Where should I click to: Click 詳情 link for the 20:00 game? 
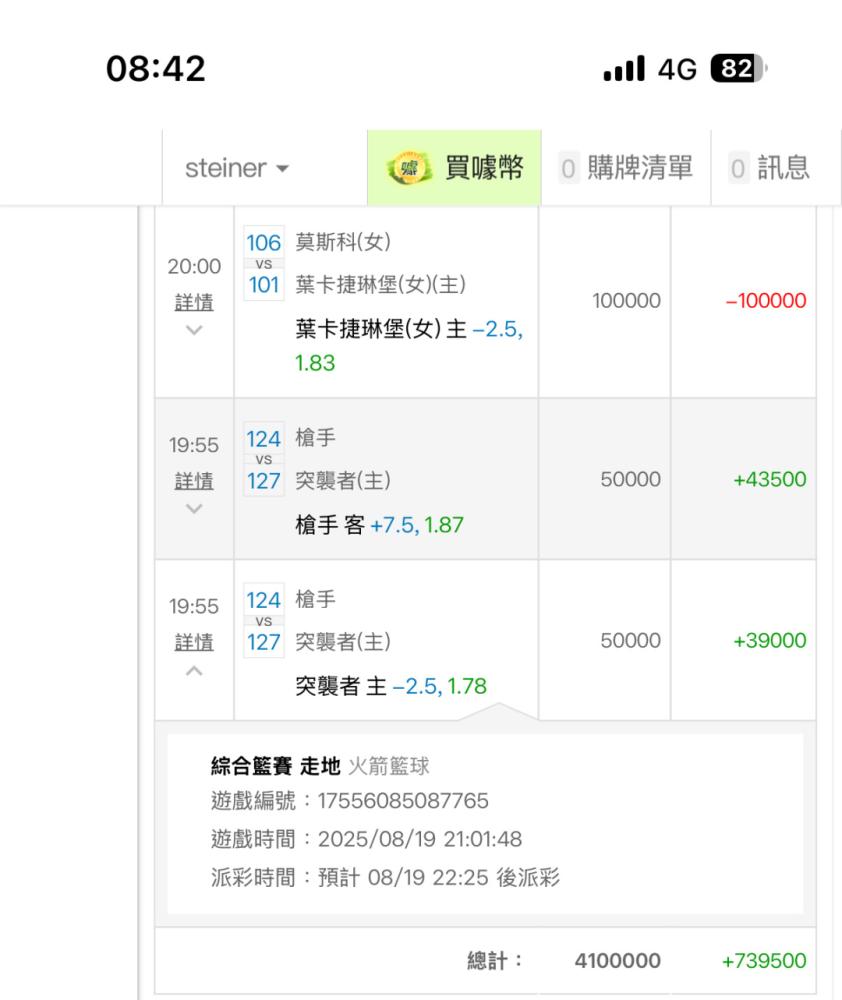[194, 302]
